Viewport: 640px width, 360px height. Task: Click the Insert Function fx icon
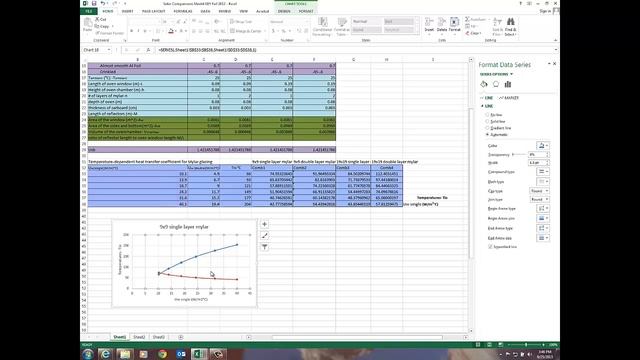(148, 50)
